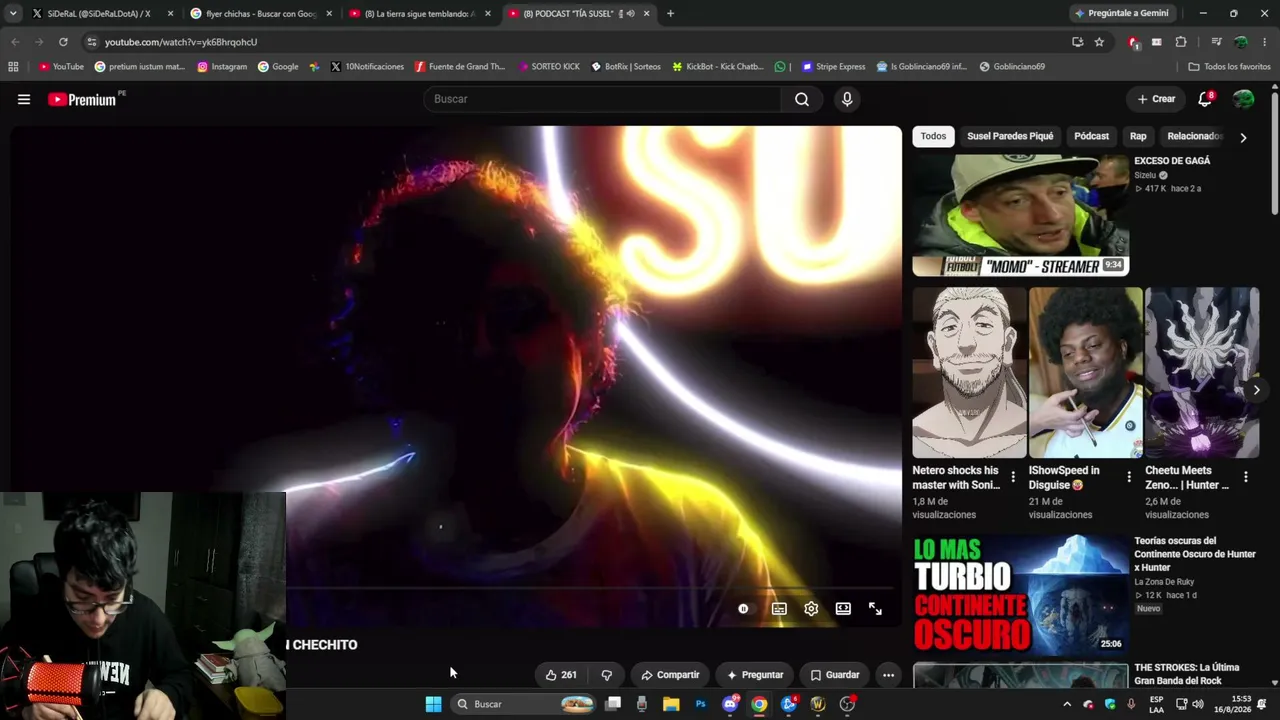Click the Crear button
This screenshot has width=1280, height=720.
click(x=1156, y=99)
